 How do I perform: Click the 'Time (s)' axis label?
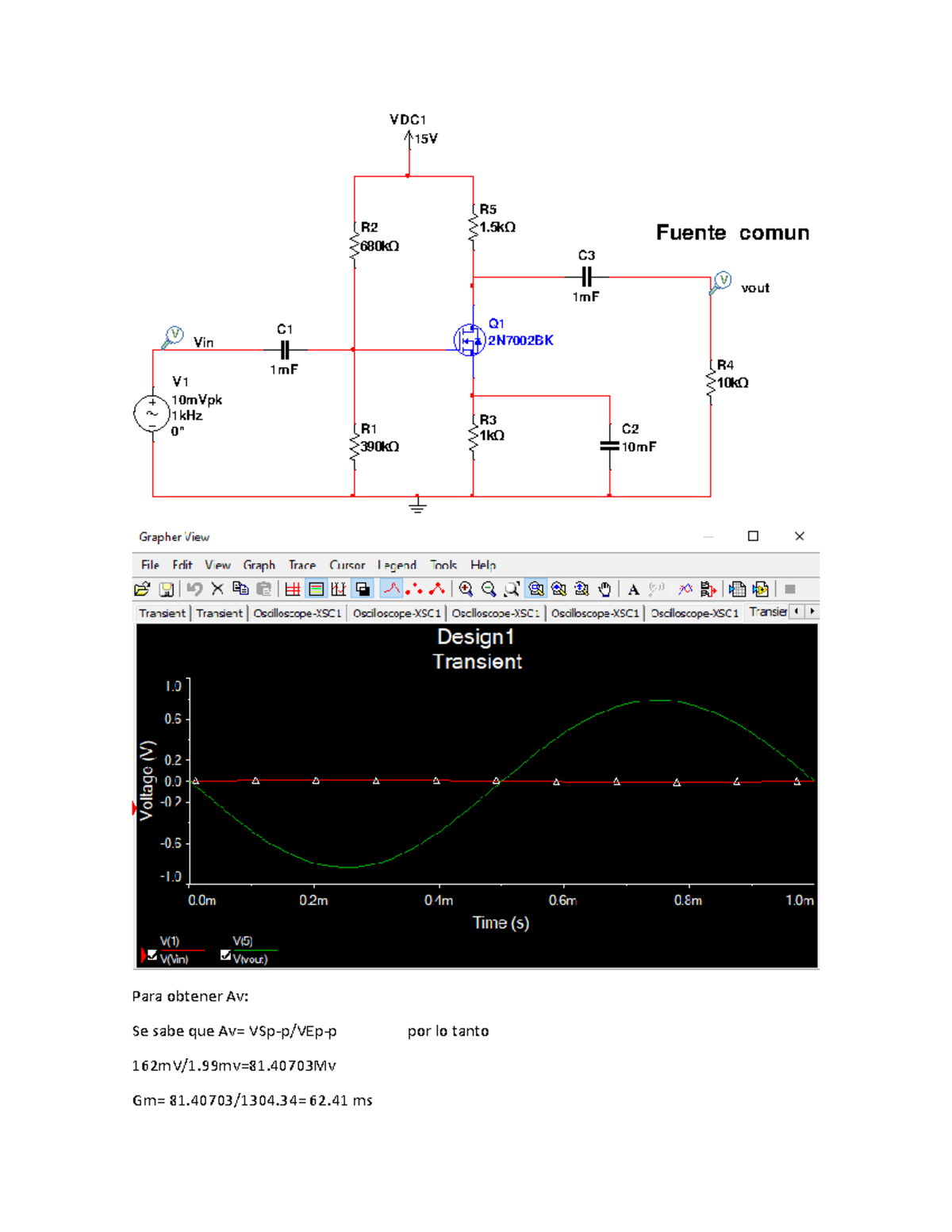(501, 923)
